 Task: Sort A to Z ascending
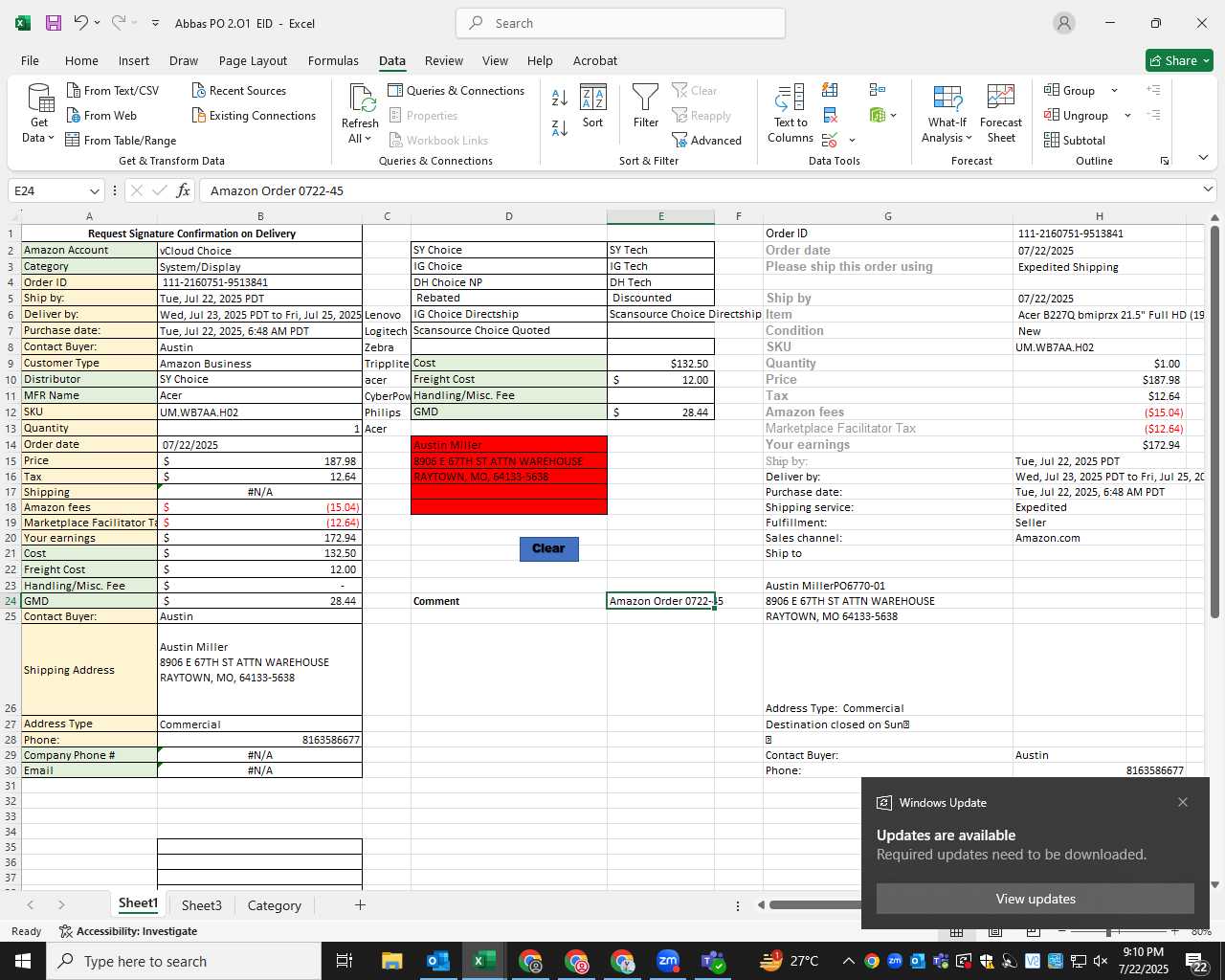560,97
